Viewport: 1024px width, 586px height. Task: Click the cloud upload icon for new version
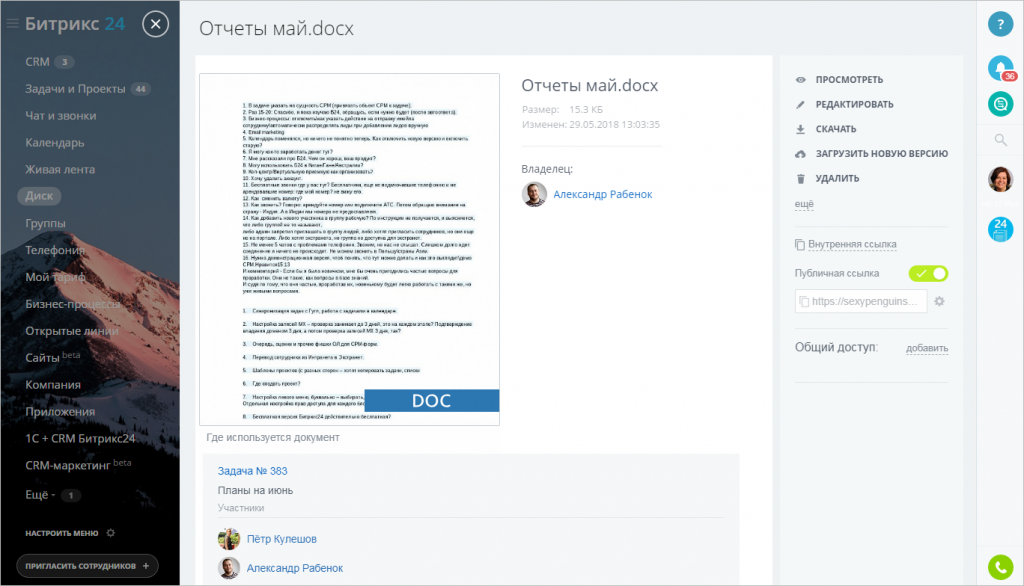(x=801, y=154)
